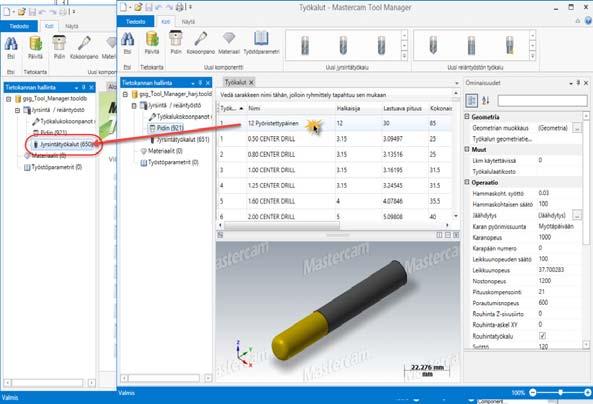
Task: Sort by Halkaisija column header
Action: pos(357,108)
